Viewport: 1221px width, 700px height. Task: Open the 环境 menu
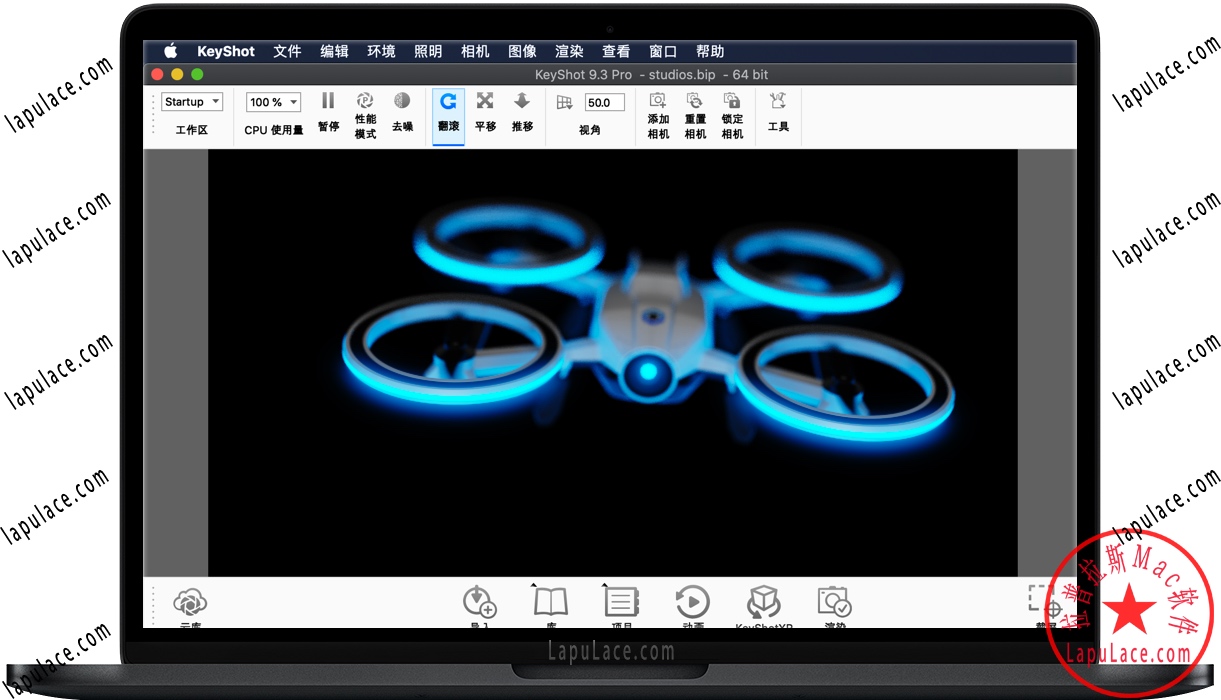point(381,52)
